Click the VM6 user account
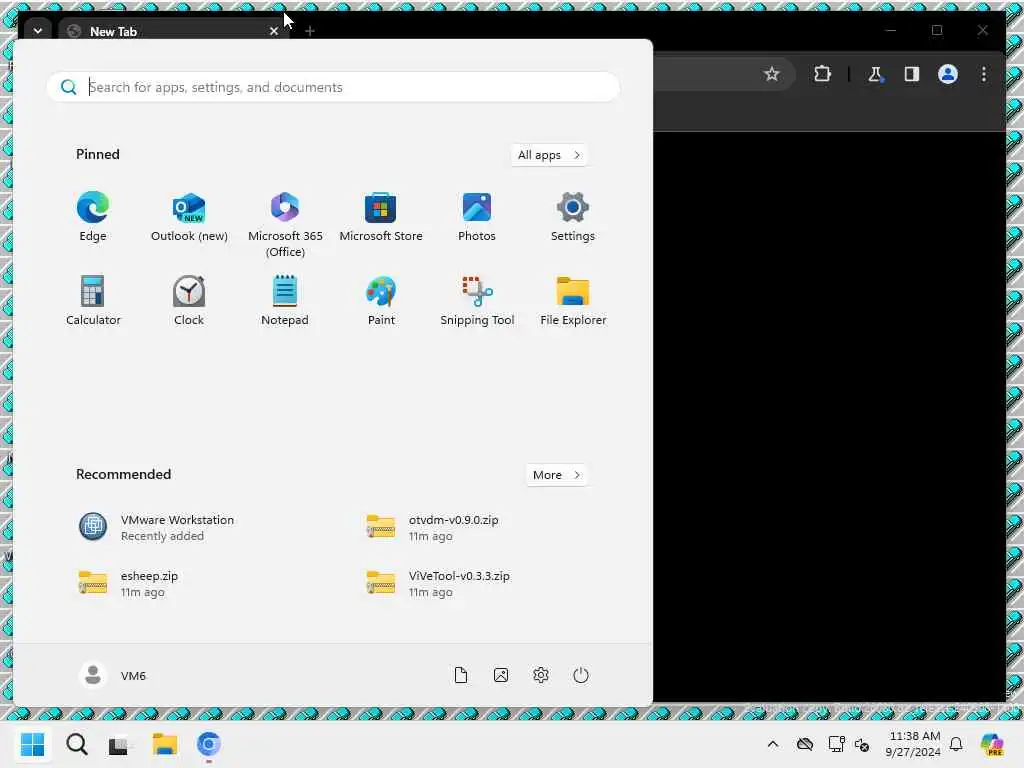This screenshot has width=1024, height=768. click(x=112, y=675)
